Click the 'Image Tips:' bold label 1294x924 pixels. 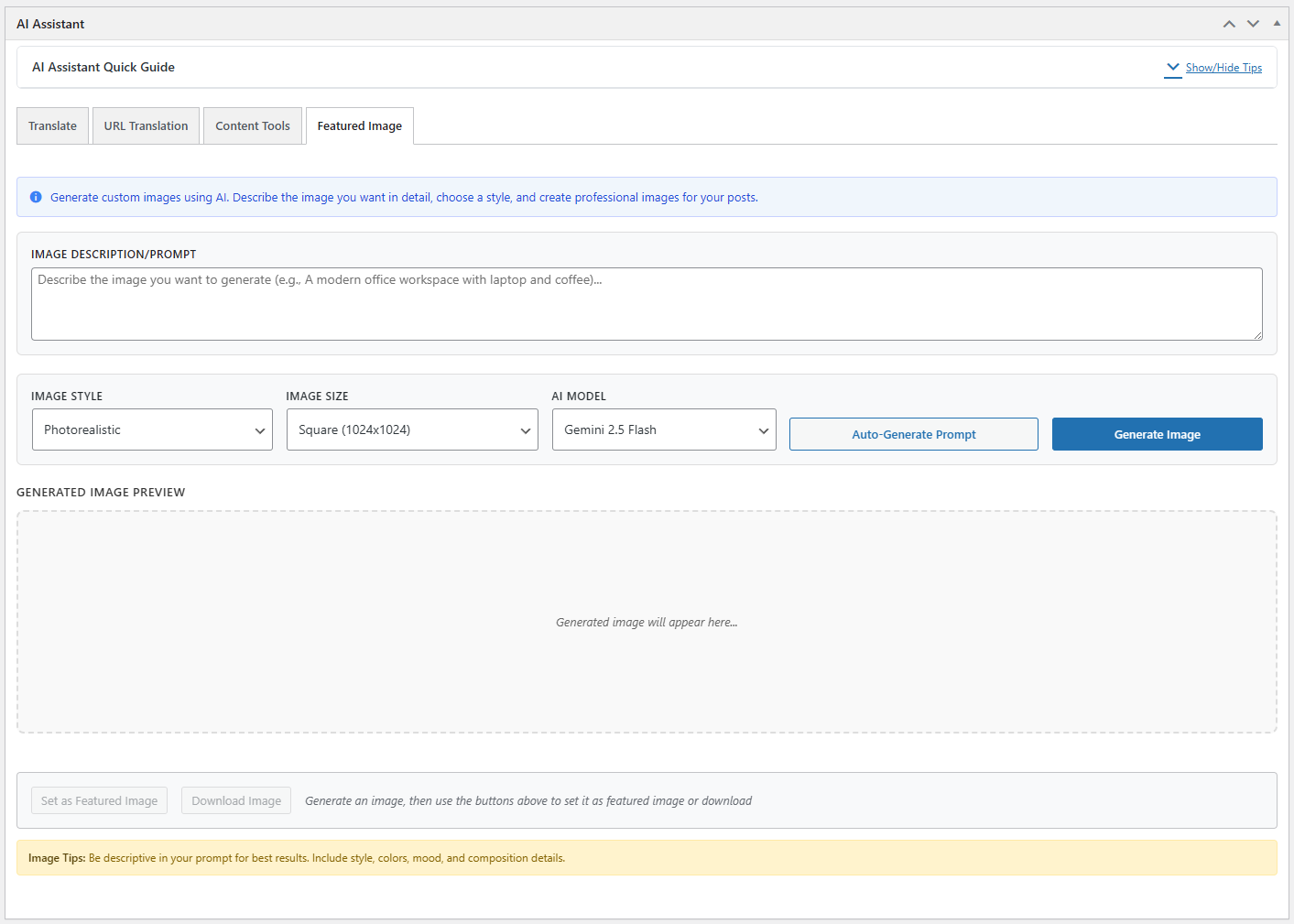(x=57, y=858)
